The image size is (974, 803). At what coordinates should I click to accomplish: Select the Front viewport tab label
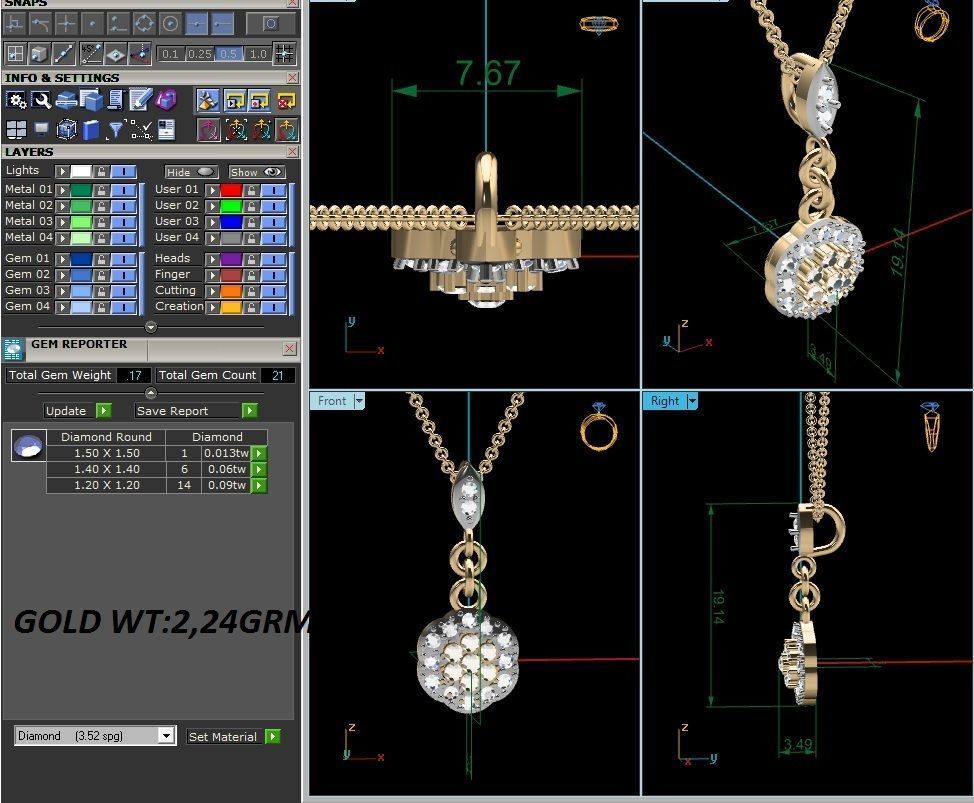point(332,401)
